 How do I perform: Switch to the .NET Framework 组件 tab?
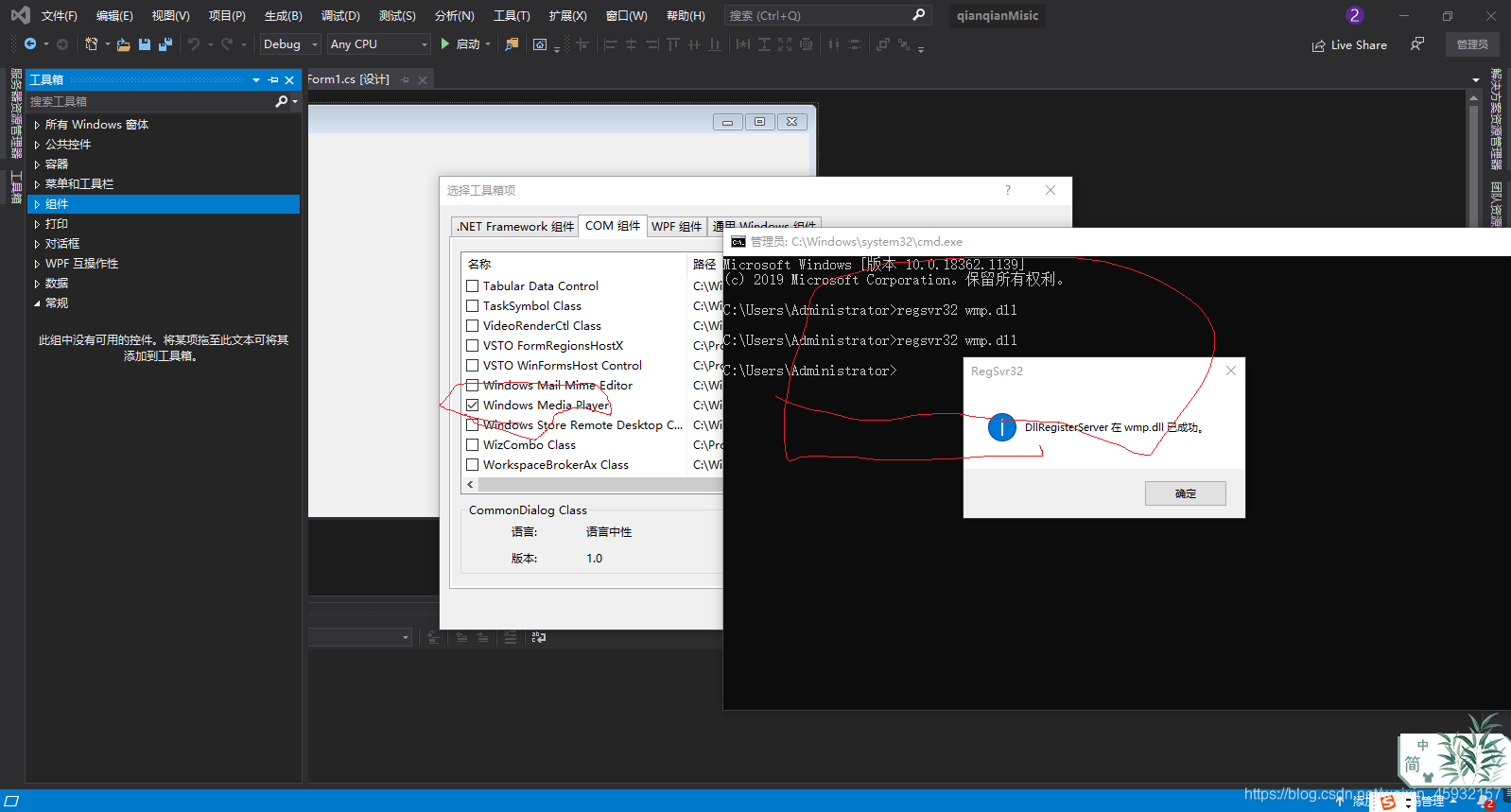pos(514,227)
